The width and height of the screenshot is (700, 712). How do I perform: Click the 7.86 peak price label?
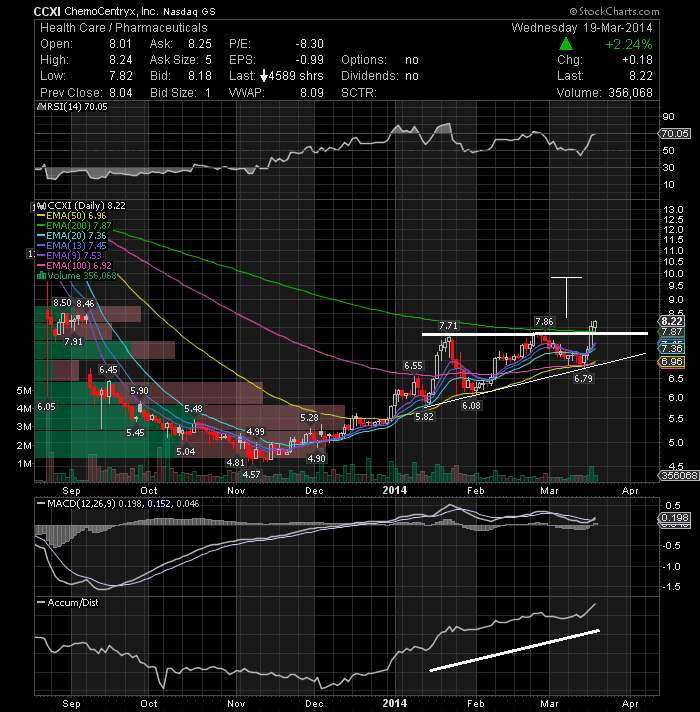[x=544, y=322]
